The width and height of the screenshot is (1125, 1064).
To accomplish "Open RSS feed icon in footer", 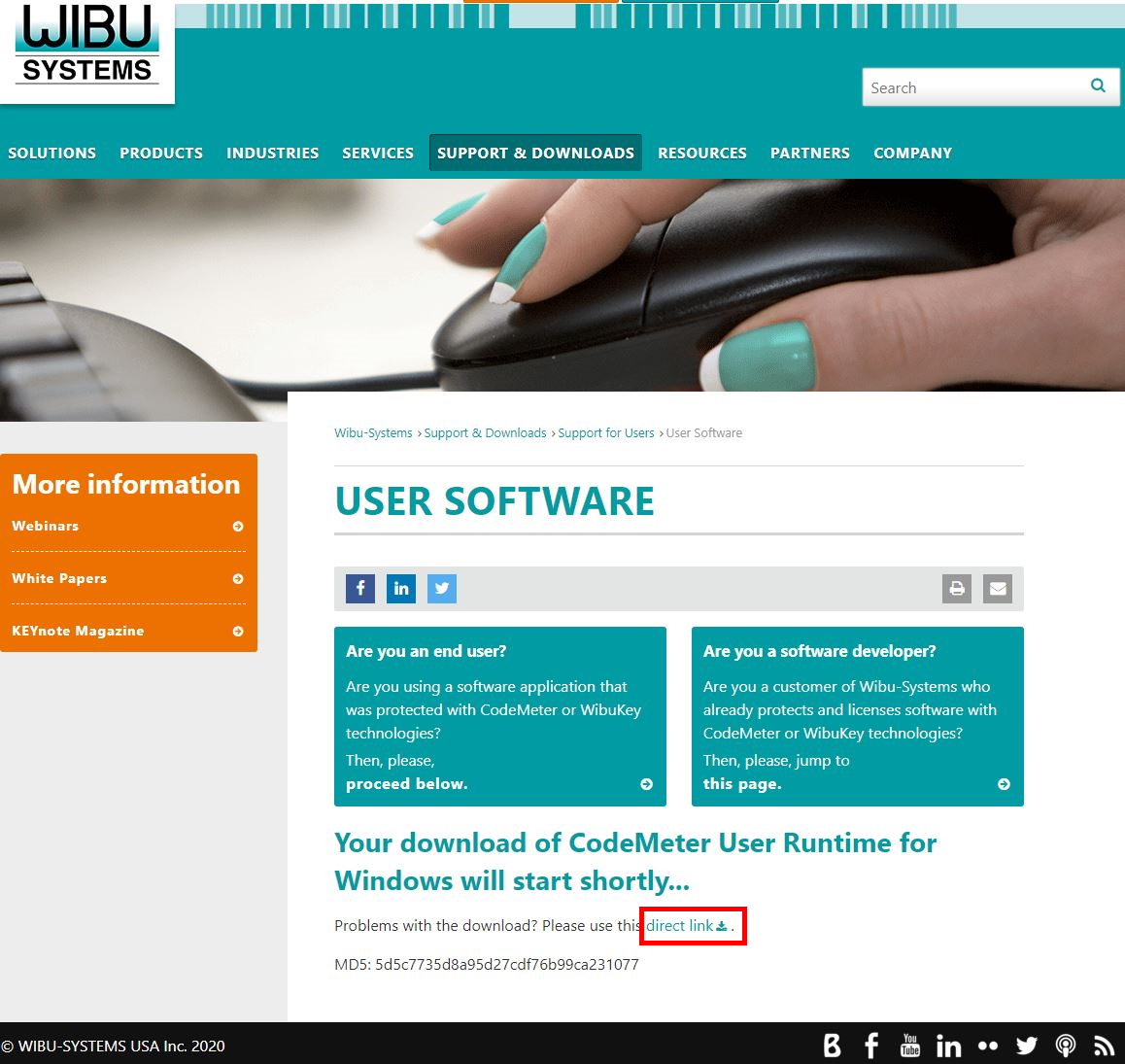I will (1104, 1046).
